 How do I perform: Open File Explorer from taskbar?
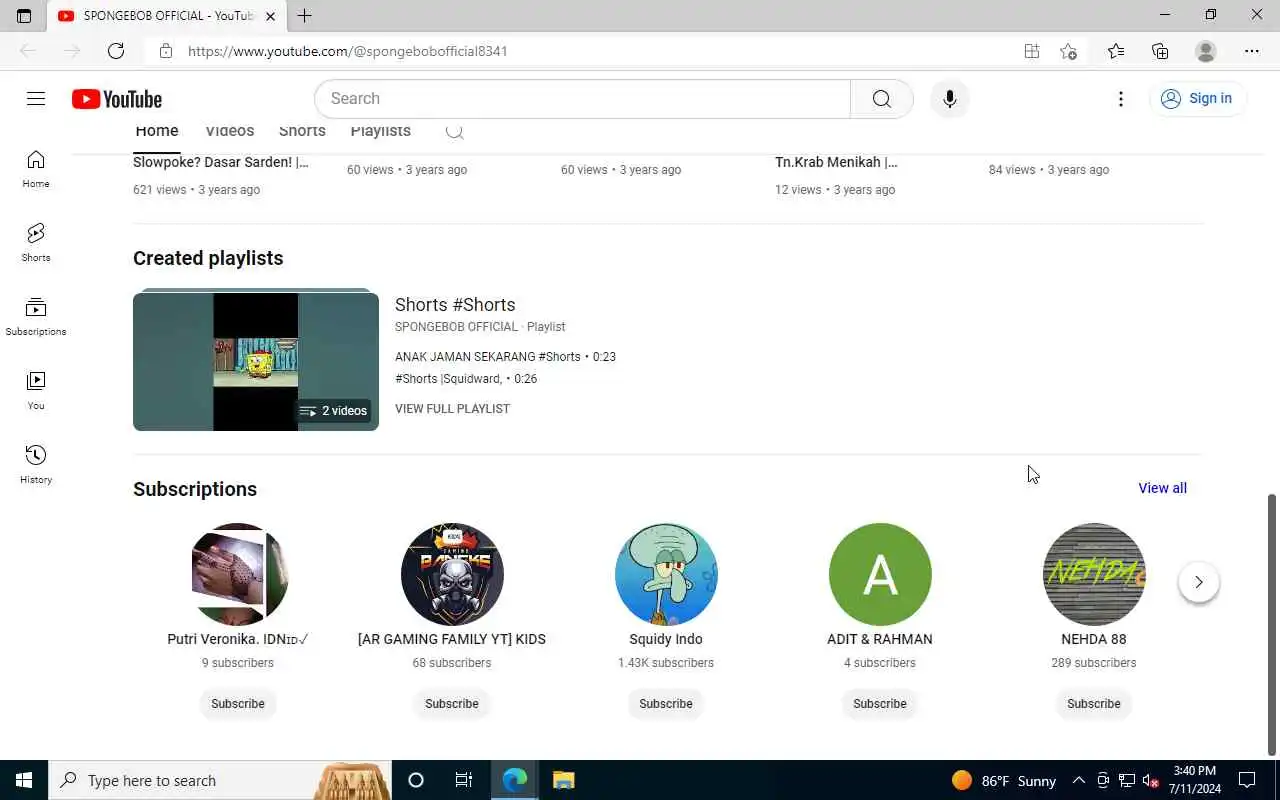pyautogui.click(x=564, y=780)
